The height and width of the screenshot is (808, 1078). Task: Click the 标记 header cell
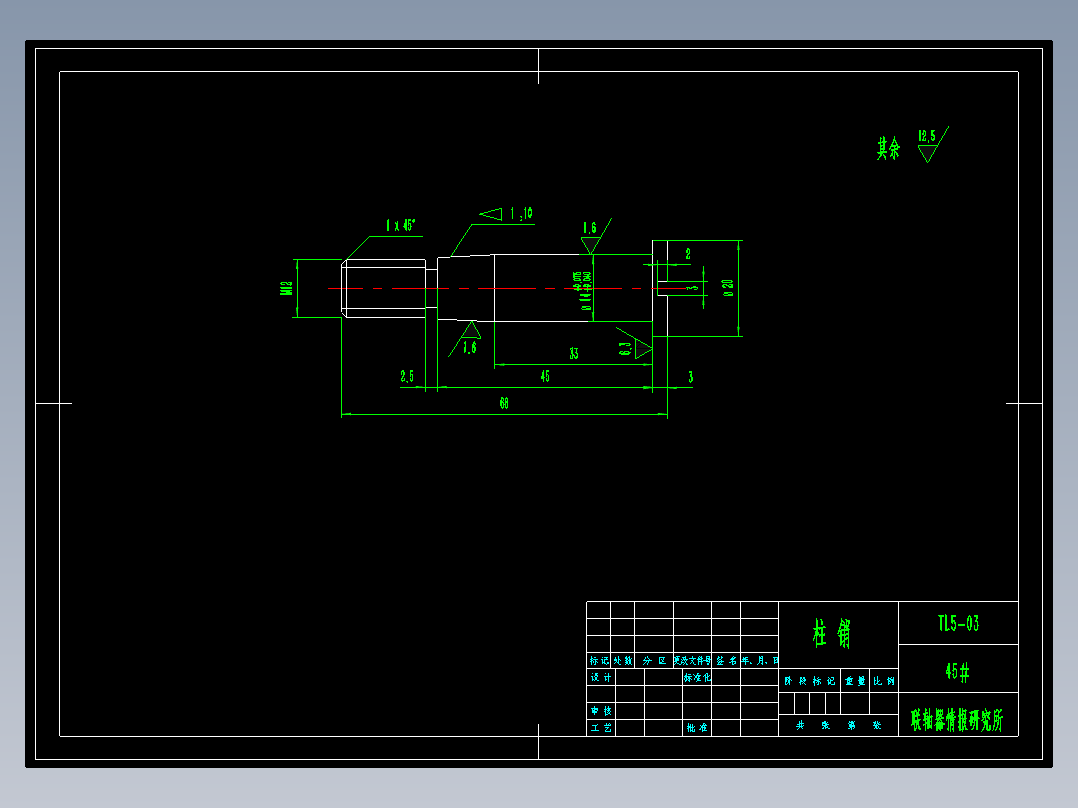point(599,660)
